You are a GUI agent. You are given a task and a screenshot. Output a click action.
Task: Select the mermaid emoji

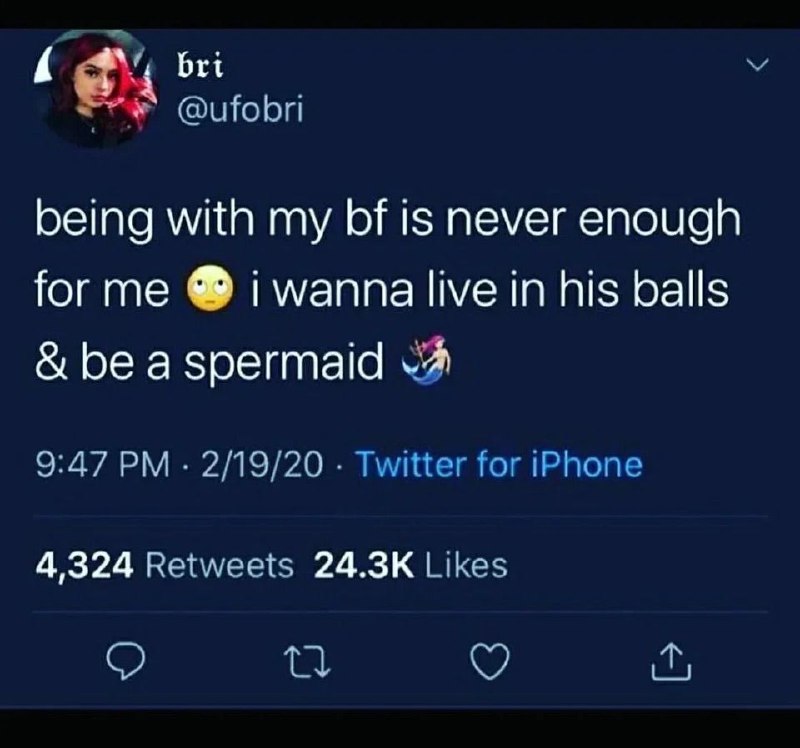(427, 359)
